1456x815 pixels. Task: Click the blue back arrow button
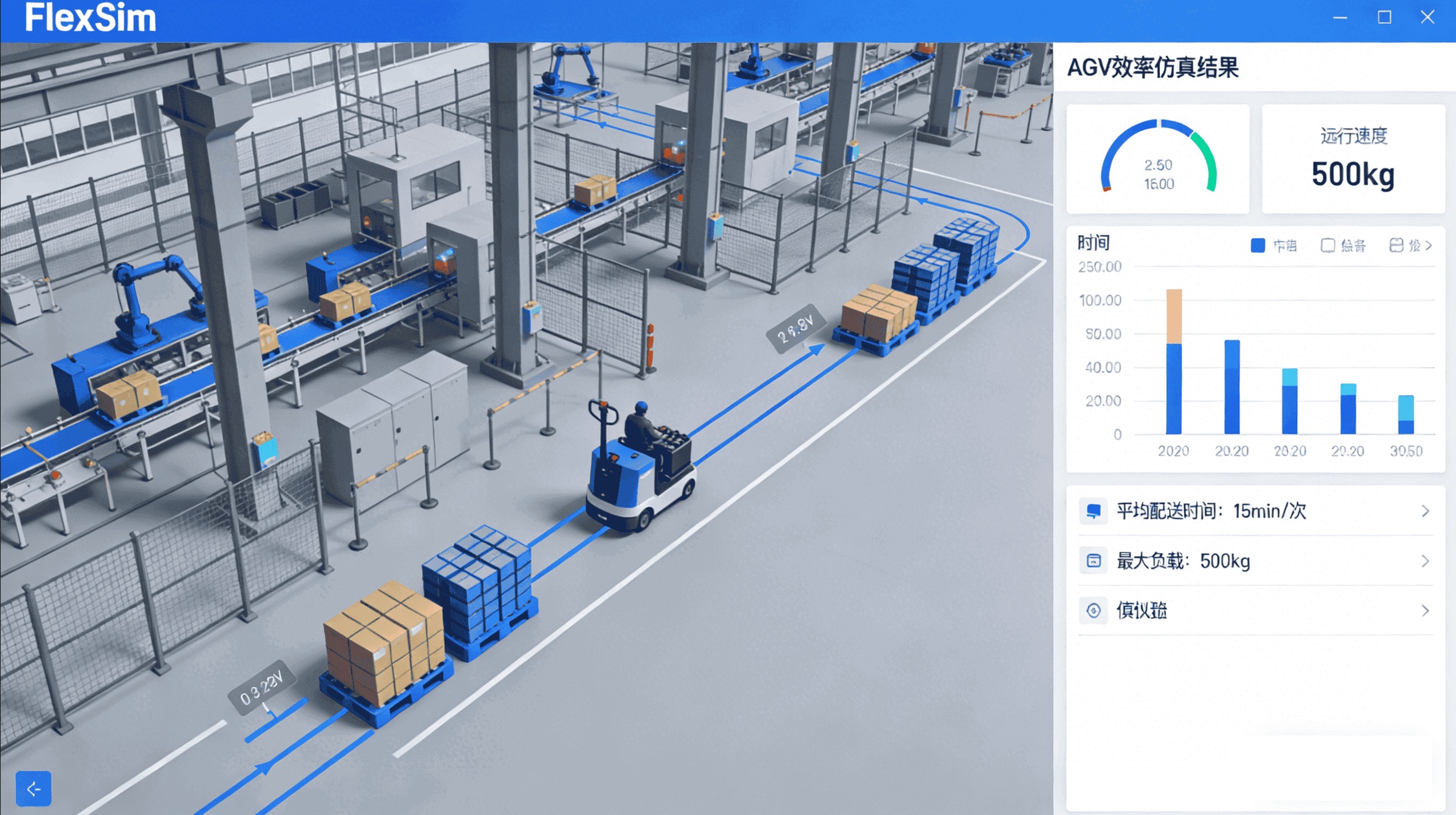pos(33,788)
